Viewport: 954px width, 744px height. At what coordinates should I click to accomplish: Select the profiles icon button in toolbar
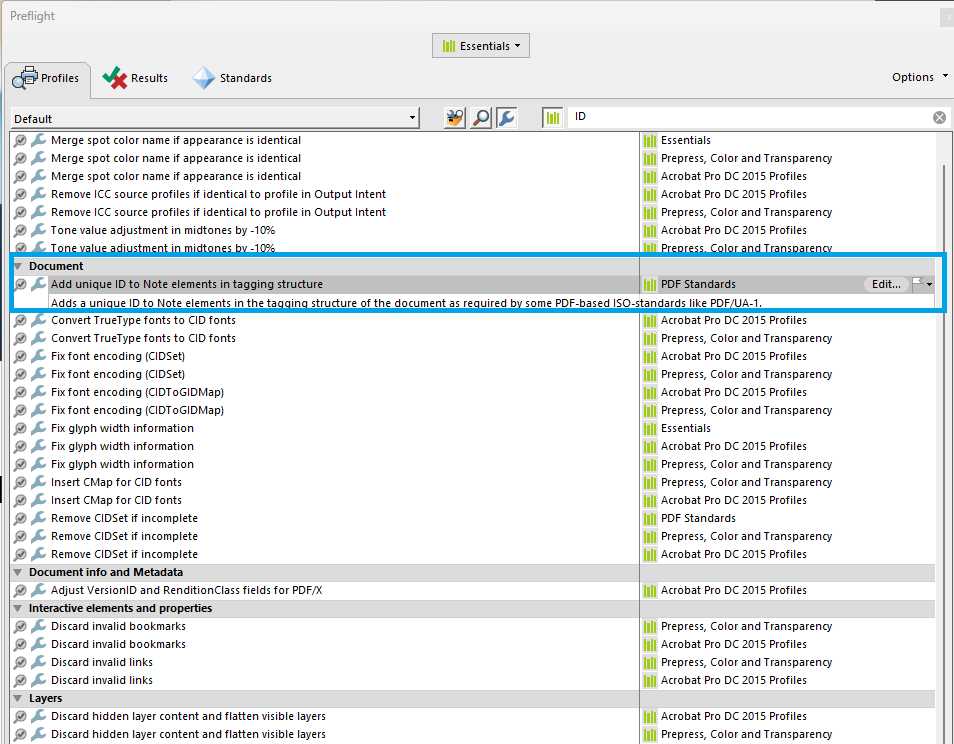click(455, 118)
